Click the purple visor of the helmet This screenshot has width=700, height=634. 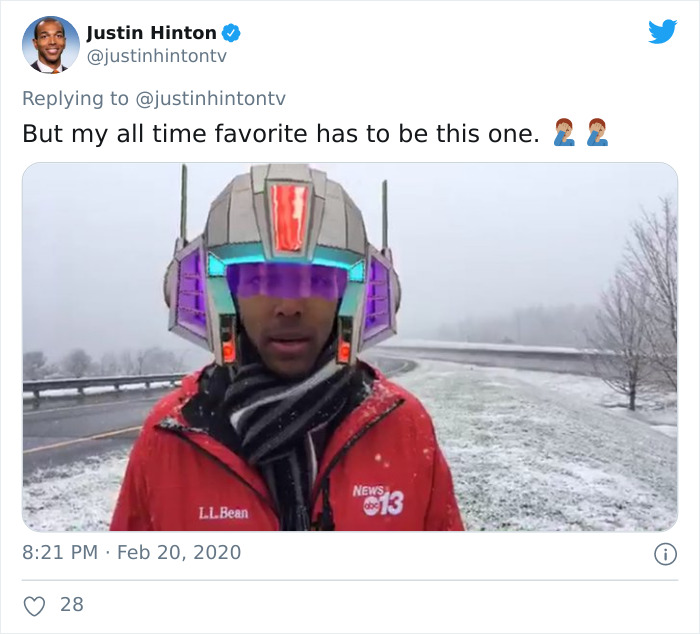tap(287, 280)
